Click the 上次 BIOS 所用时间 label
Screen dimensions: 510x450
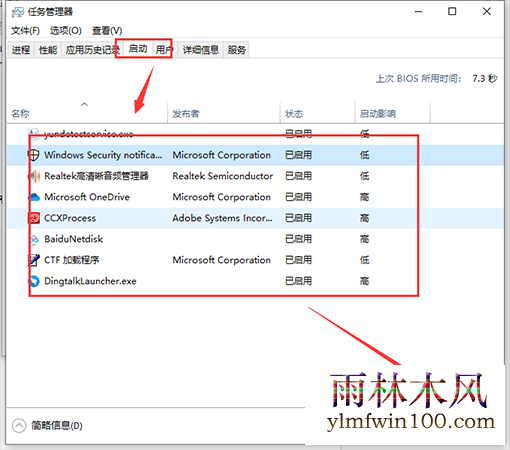(419, 79)
